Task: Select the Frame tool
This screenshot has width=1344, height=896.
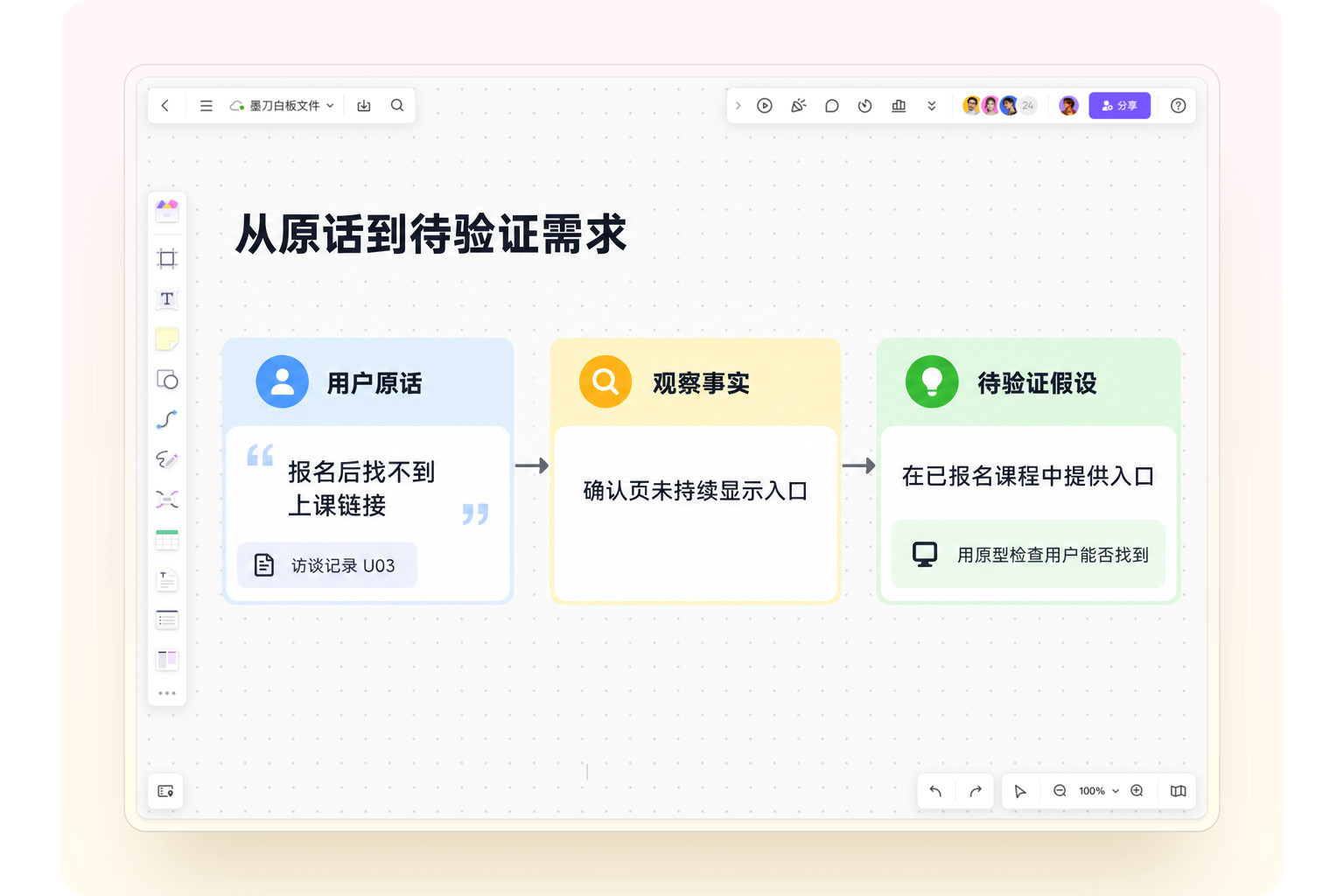Action: click(x=167, y=258)
